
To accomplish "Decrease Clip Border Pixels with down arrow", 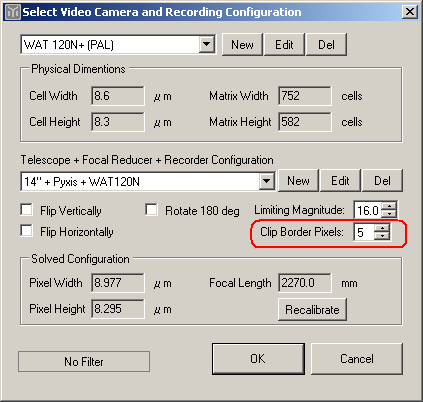I will [x=382, y=236].
